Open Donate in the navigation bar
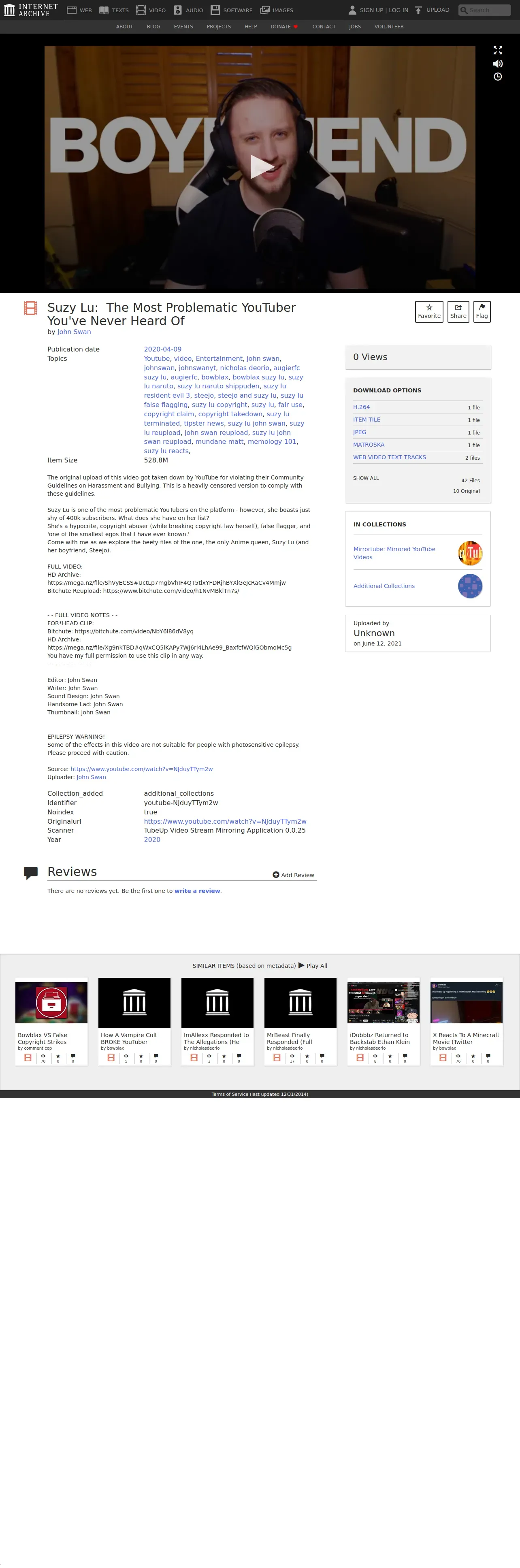520x1568 pixels. pos(284,27)
